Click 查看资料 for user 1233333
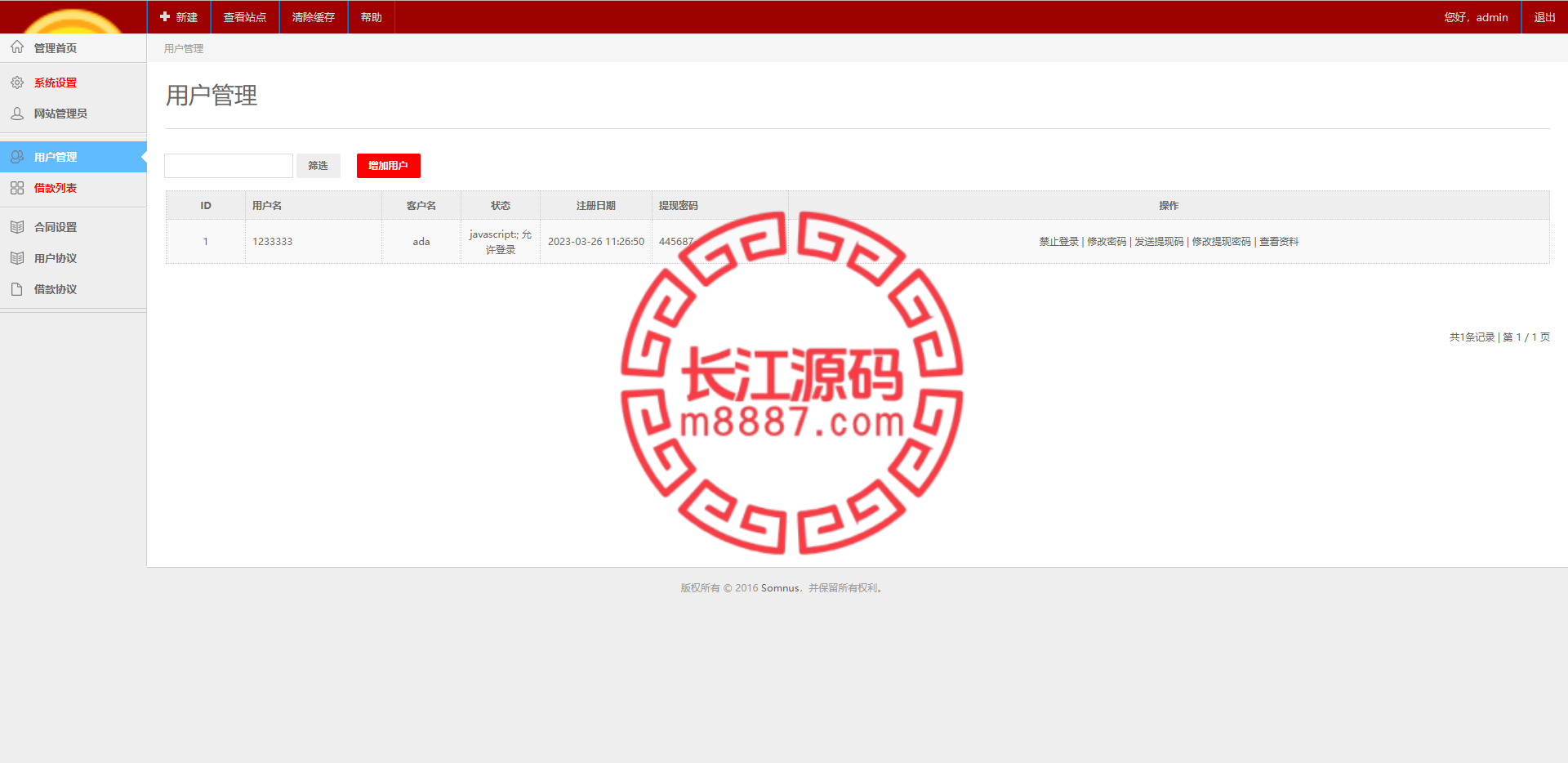This screenshot has width=1568, height=763. [x=1279, y=242]
